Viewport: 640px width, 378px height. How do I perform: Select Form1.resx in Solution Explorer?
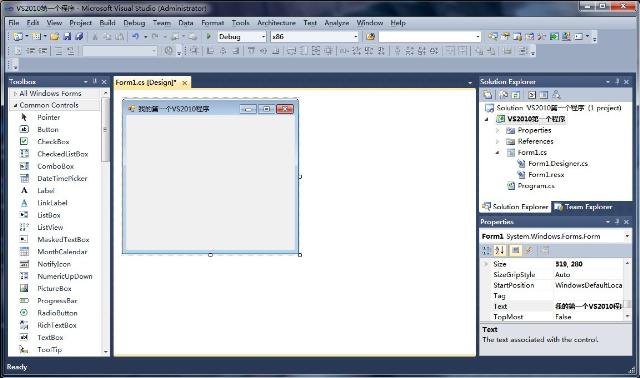coord(546,175)
